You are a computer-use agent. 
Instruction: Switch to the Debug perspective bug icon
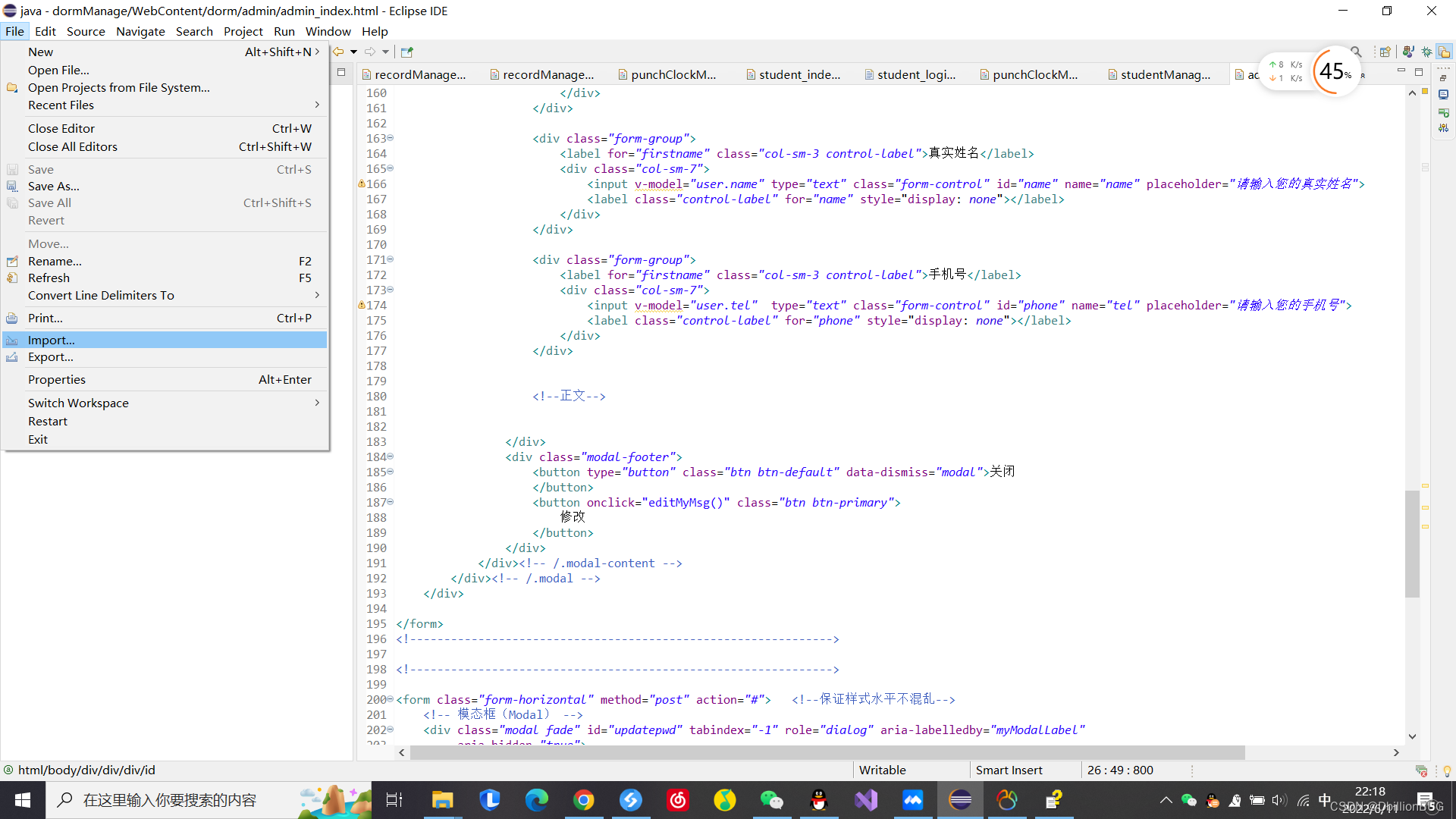(x=1426, y=52)
